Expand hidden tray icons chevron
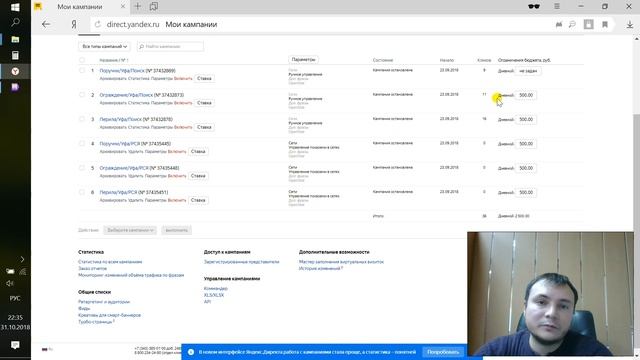640x360 pixels. [x=22, y=259]
